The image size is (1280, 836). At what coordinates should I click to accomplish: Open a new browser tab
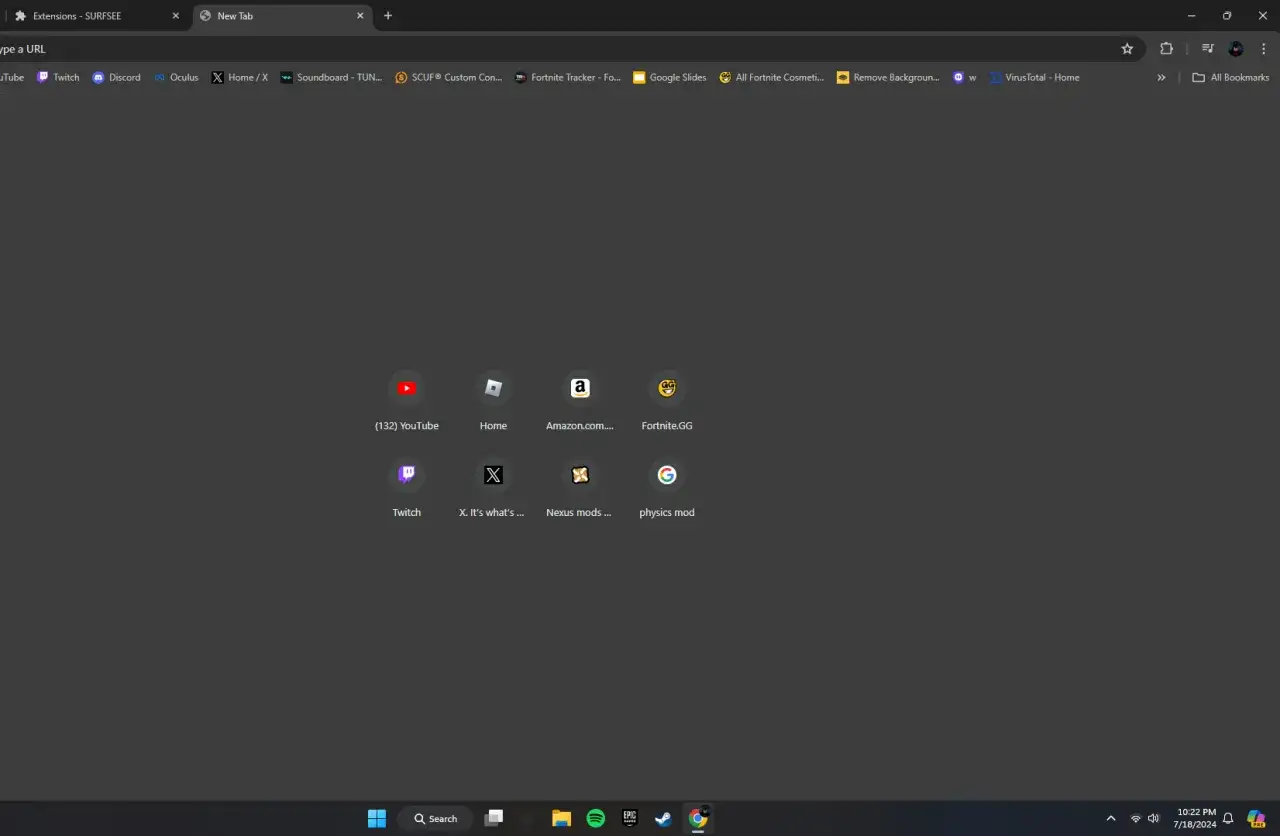[x=388, y=16]
